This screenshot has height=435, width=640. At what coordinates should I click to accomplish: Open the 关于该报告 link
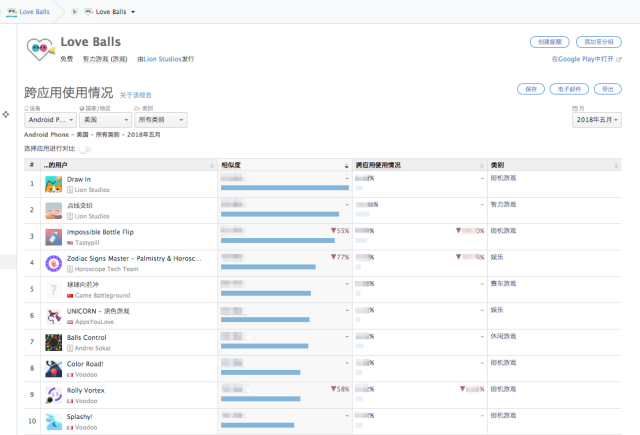click(136, 95)
